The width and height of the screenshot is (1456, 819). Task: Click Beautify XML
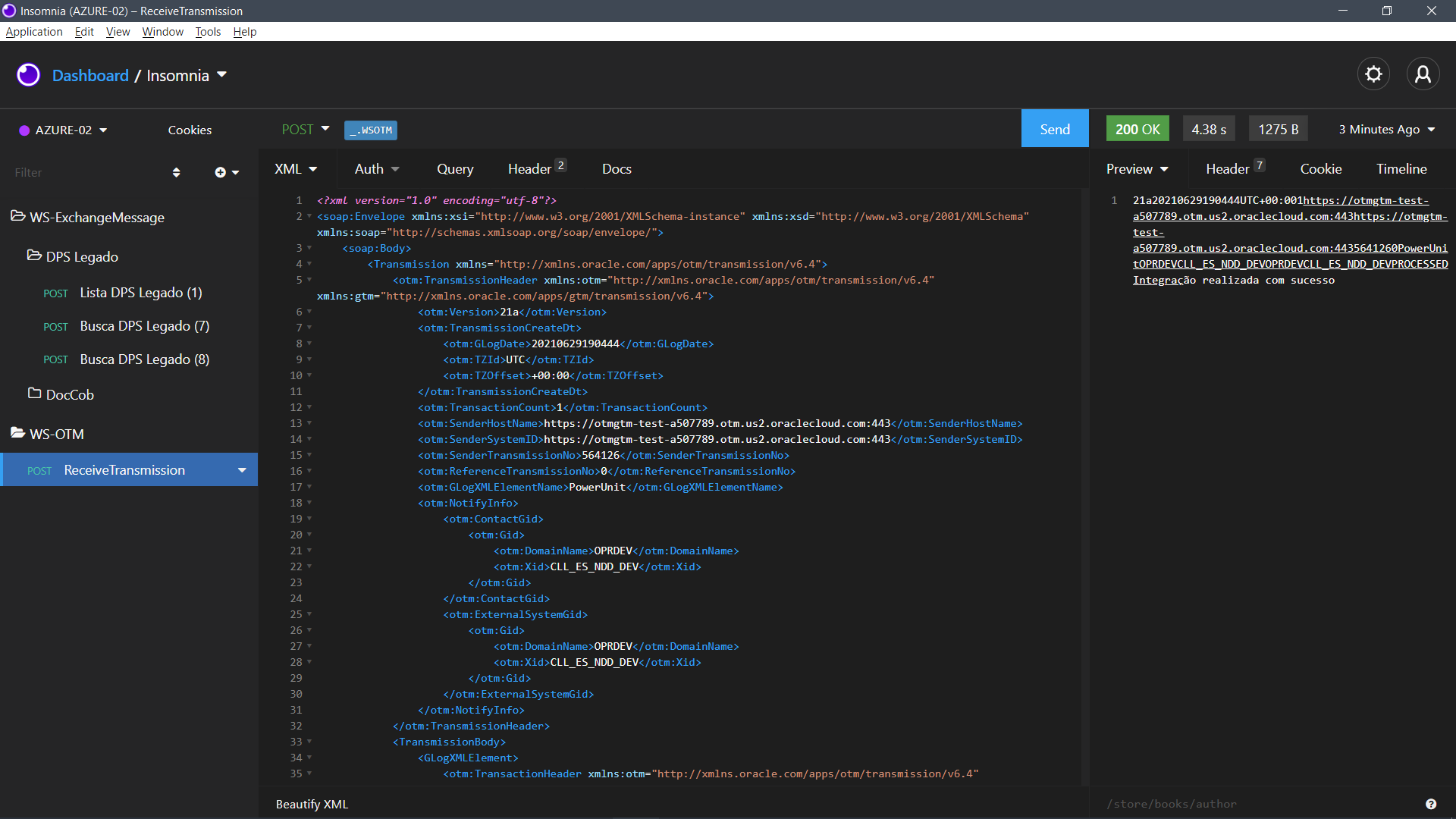tap(312, 804)
